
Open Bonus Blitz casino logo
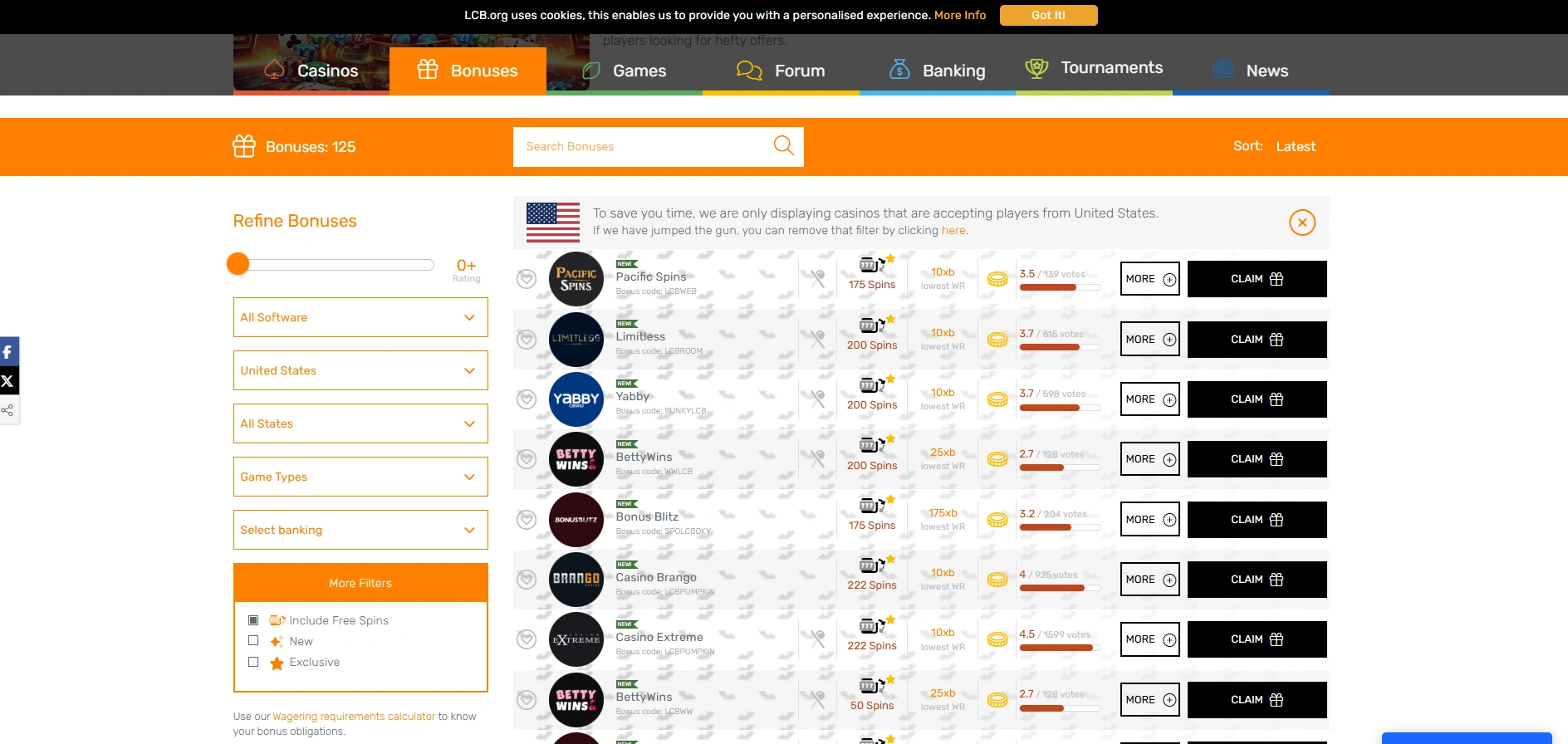(x=576, y=520)
